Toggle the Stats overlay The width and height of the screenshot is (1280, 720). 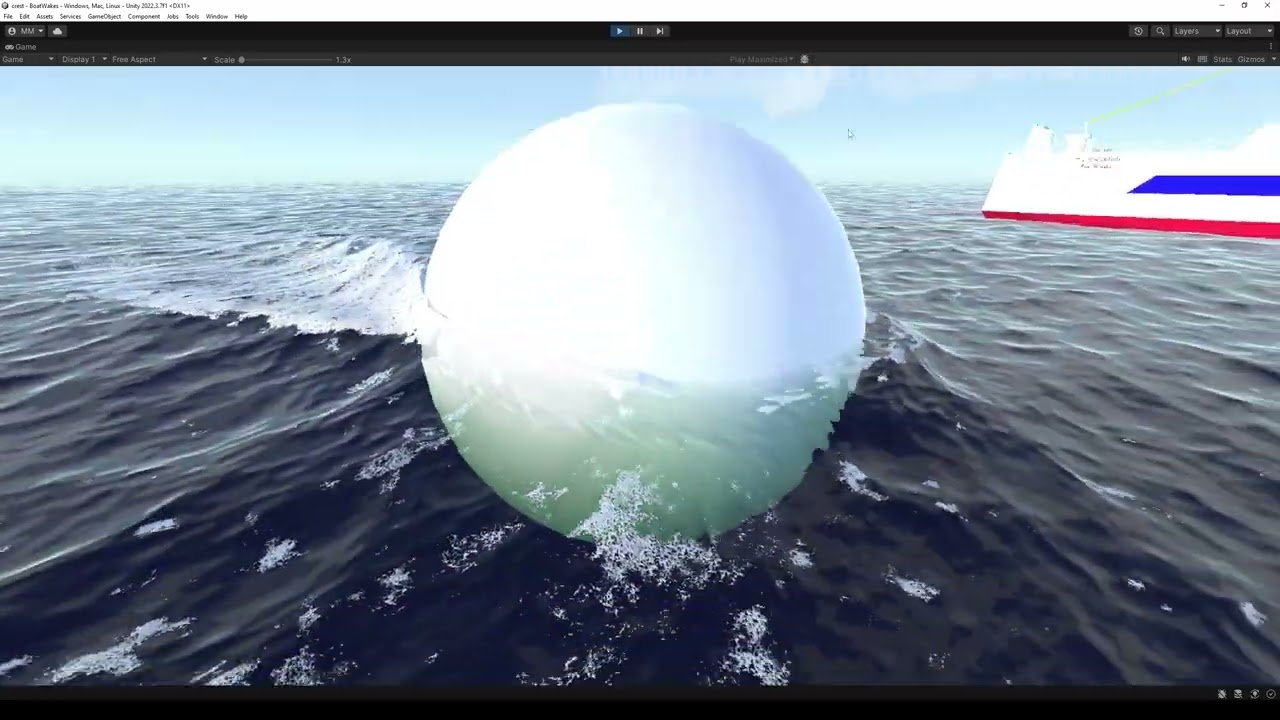[x=1222, y=59]
